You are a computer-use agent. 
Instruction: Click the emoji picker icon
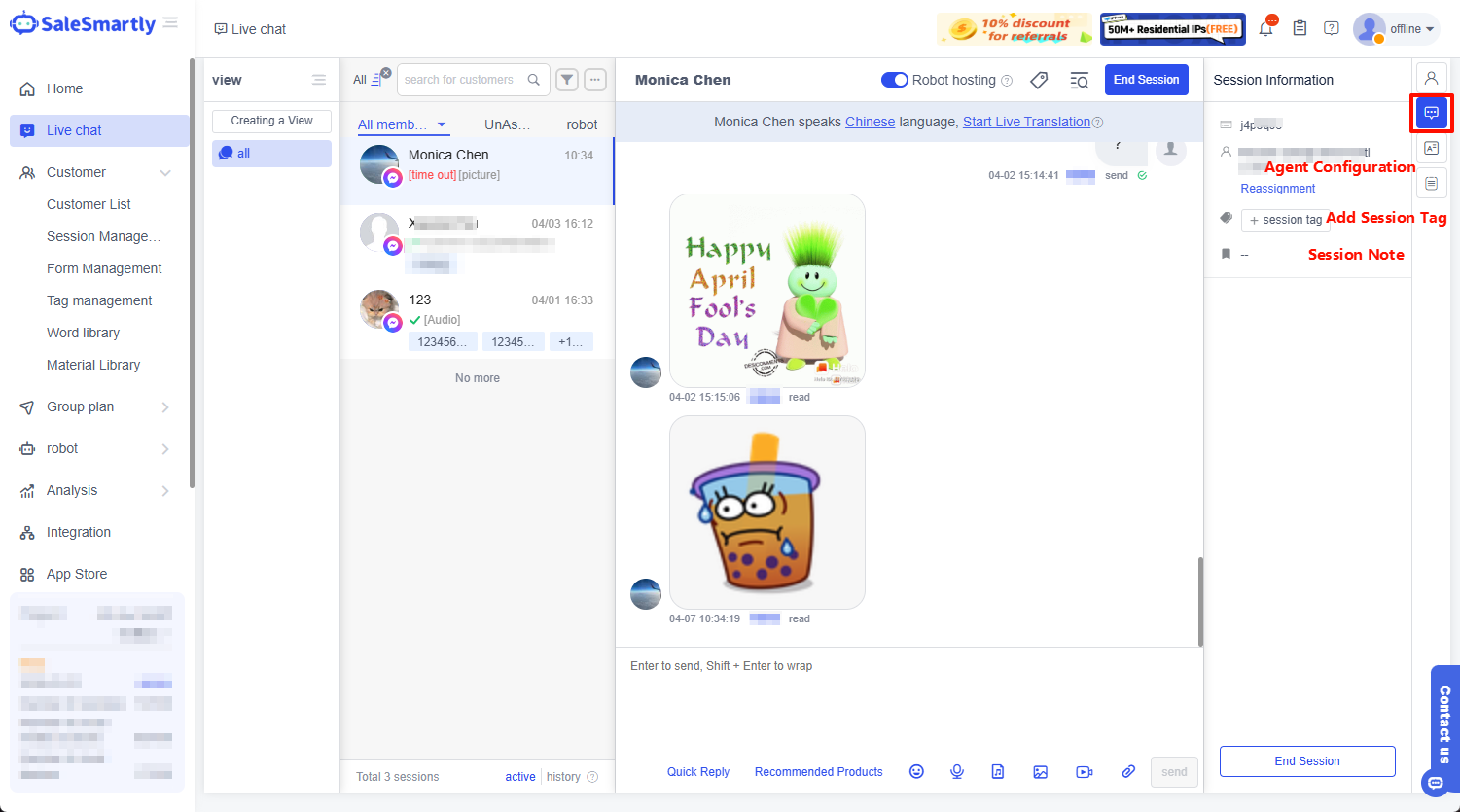point(916,771)
